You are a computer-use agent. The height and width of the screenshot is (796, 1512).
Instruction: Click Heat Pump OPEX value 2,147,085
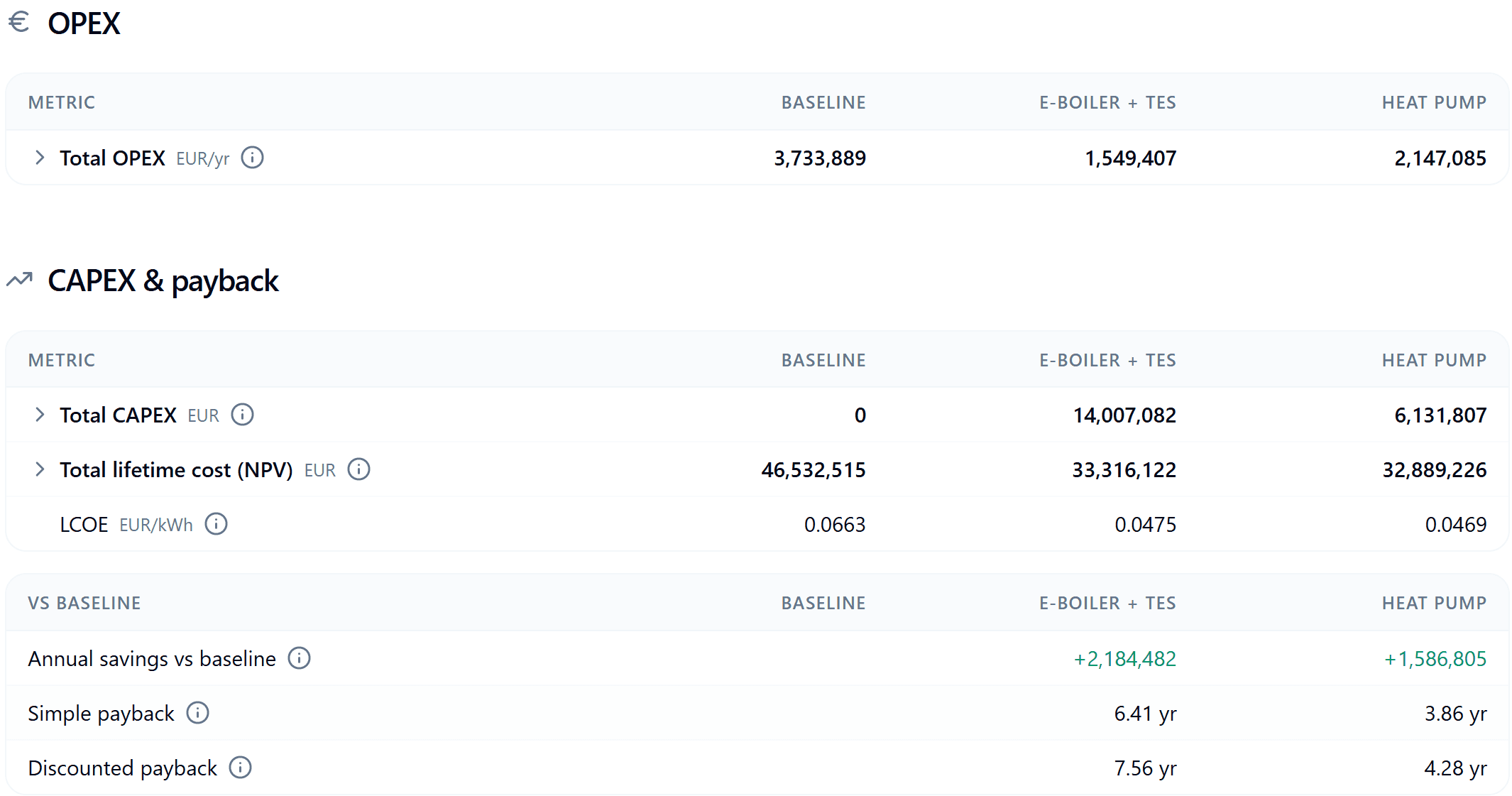[1440, 158]
